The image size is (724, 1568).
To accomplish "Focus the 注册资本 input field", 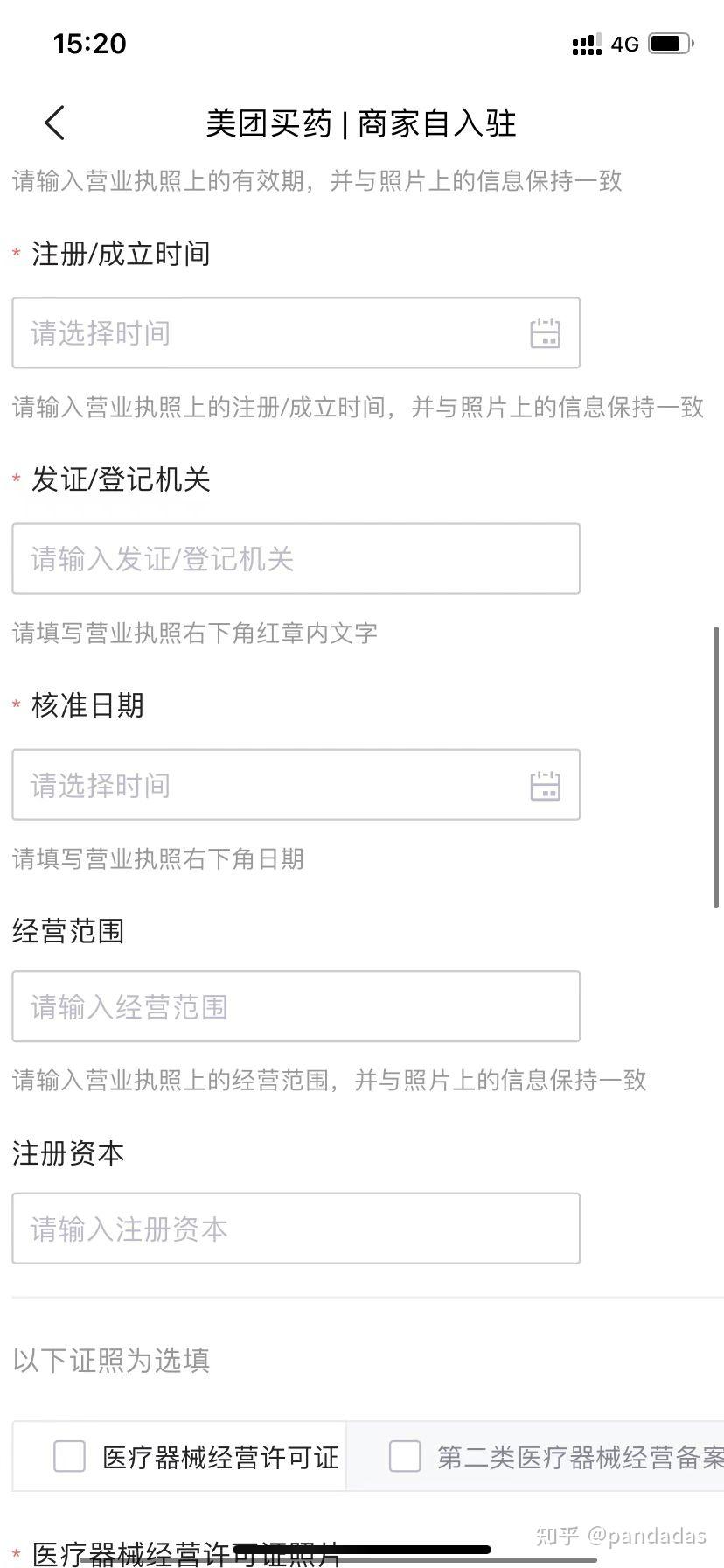I will [296, 1228].
